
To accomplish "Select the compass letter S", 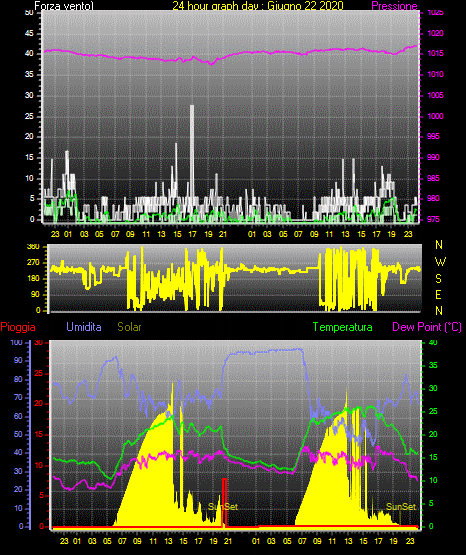I will point(439,279).
